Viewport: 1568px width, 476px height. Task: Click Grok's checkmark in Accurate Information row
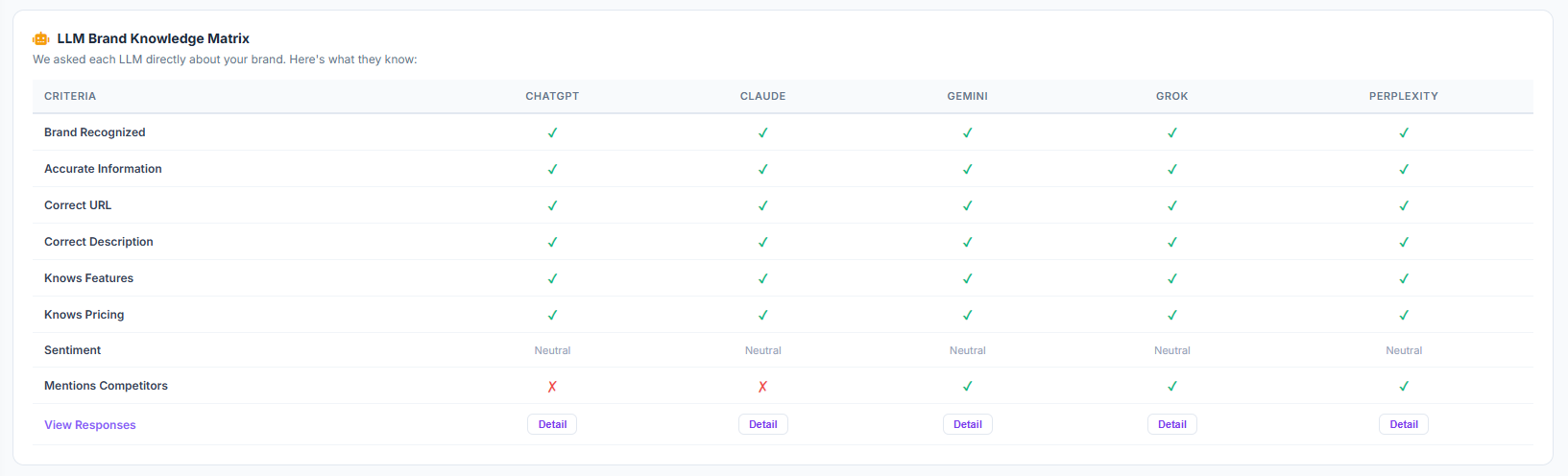[x=1172, y=170]
